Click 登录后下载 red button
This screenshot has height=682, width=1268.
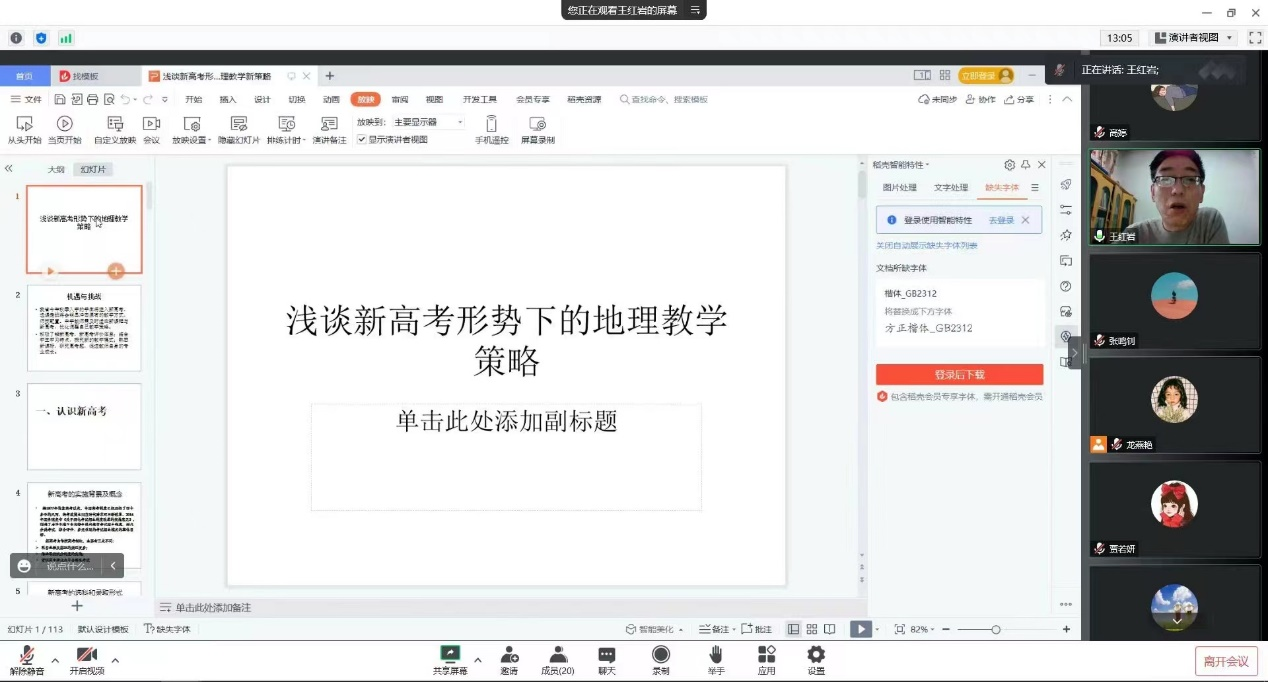[x=959, y=374]
